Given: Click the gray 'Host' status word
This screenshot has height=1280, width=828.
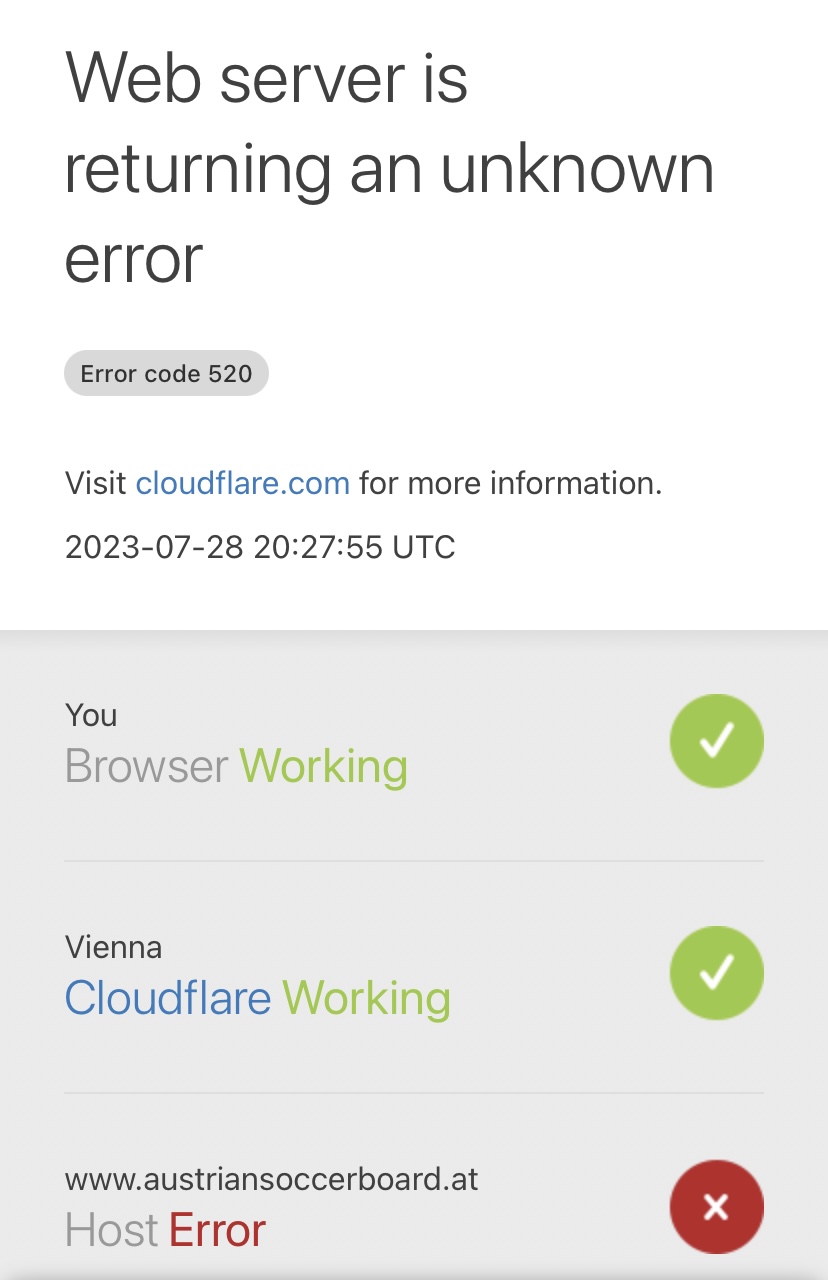Looking at the screenshot, I should 112,1230.
